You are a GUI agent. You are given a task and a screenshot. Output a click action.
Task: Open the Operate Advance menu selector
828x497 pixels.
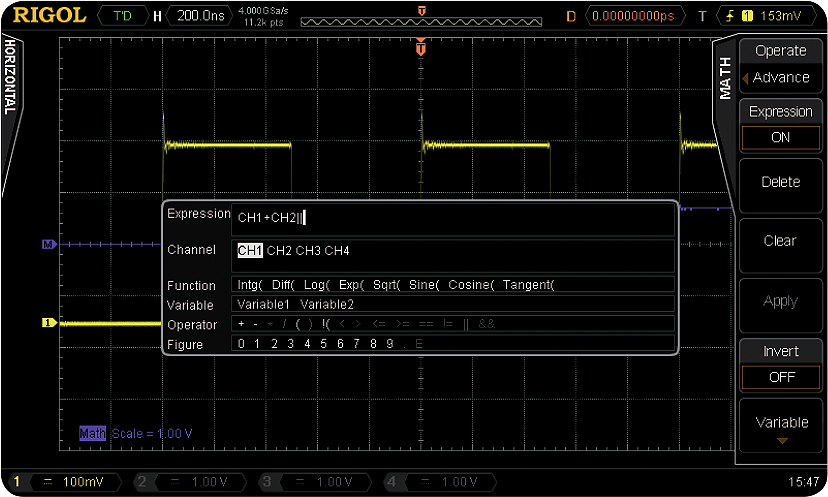780,77
